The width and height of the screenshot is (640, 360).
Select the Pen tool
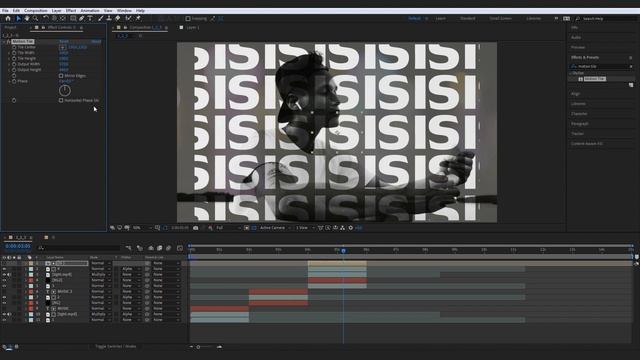[82, 18]
